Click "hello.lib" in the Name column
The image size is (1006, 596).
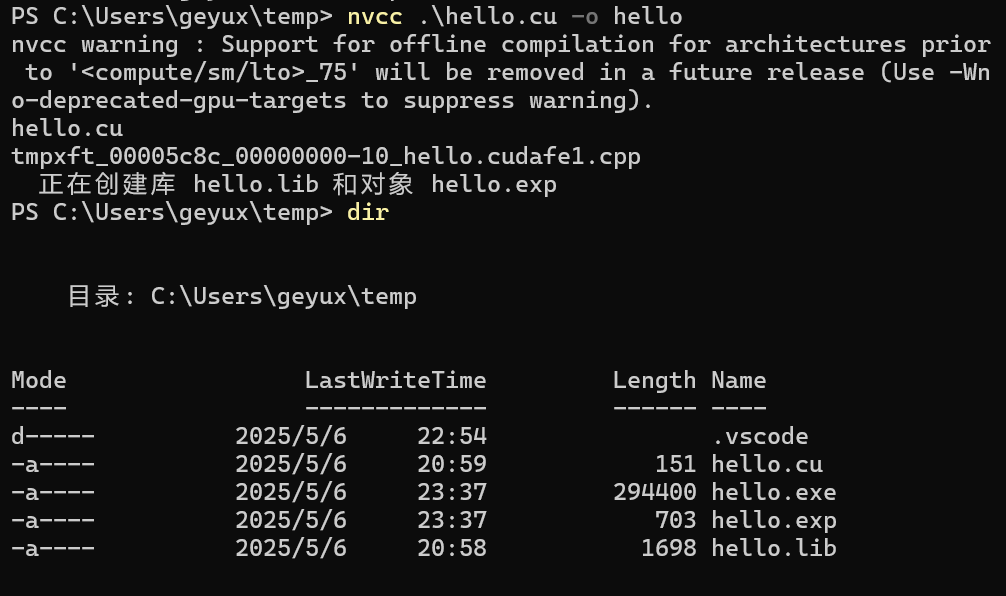[x=774, y=548]
